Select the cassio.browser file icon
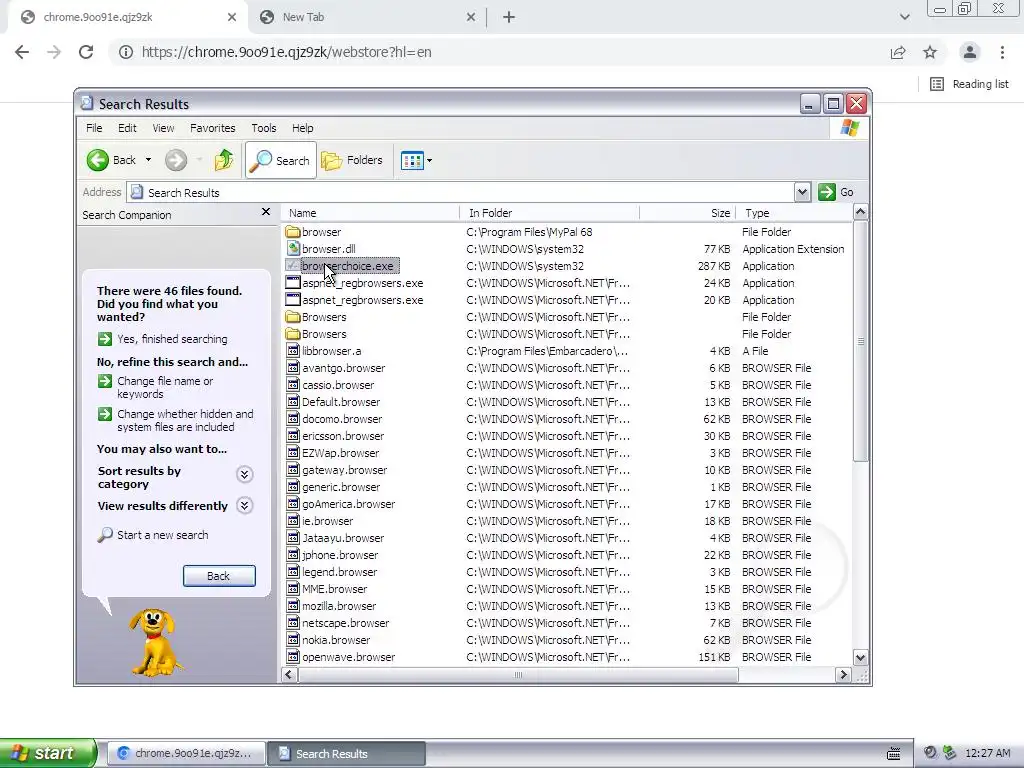 coord(293,385)
